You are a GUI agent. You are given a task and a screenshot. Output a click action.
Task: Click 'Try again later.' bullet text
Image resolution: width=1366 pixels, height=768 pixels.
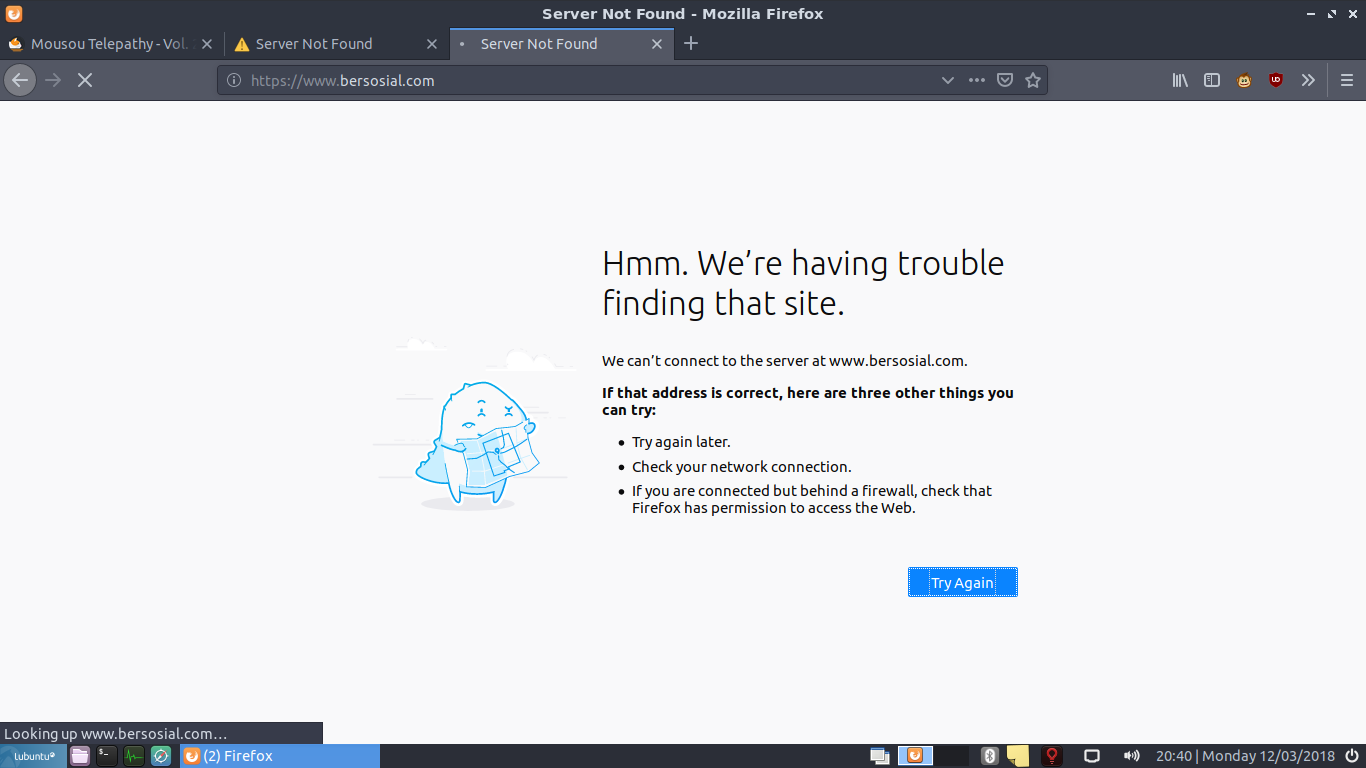(681, 442)
